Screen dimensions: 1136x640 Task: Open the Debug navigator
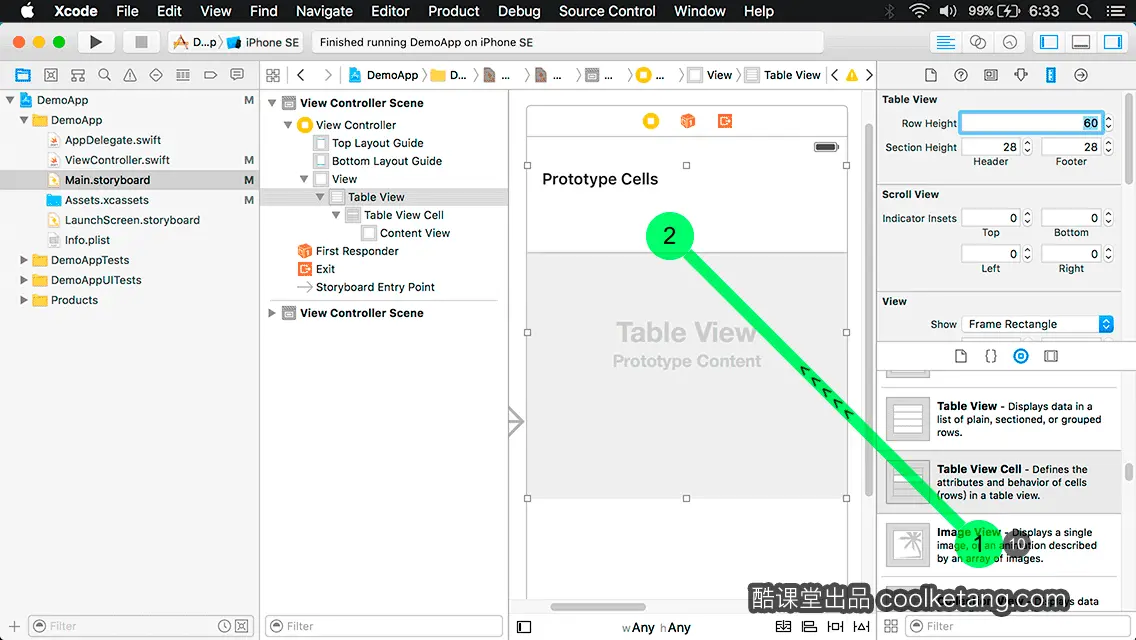(x=183, y=75)
